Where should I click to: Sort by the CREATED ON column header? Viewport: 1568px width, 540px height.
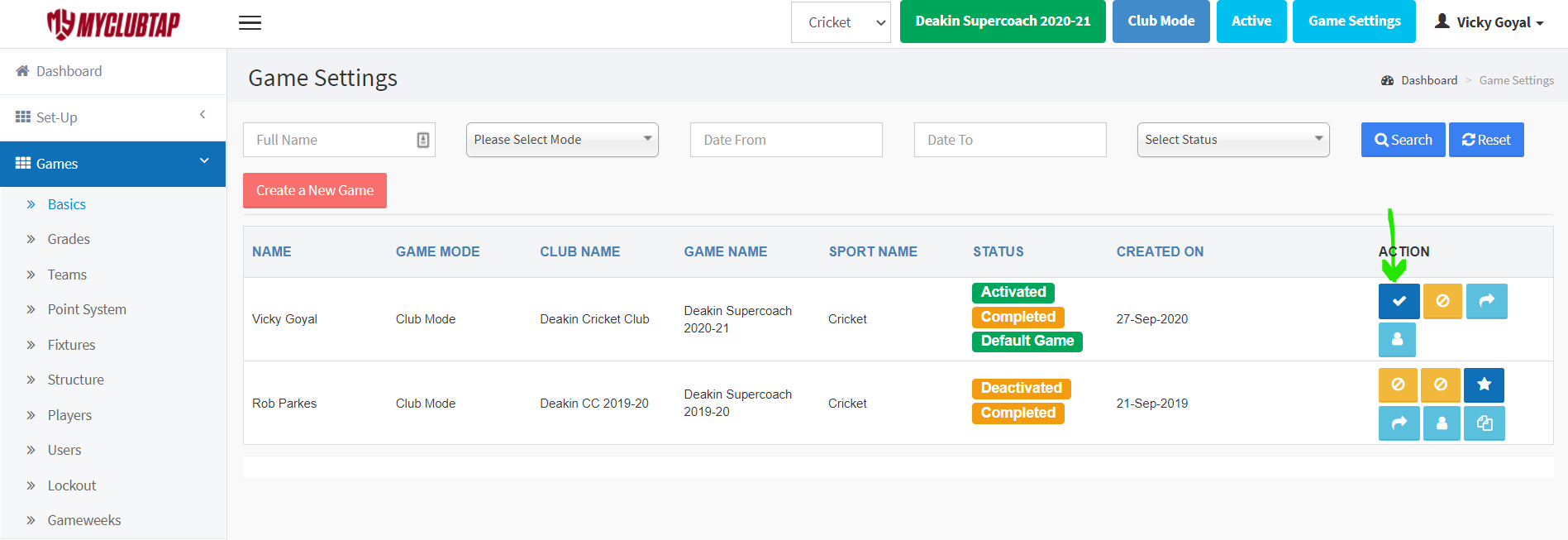click(x=1160, y=251)
